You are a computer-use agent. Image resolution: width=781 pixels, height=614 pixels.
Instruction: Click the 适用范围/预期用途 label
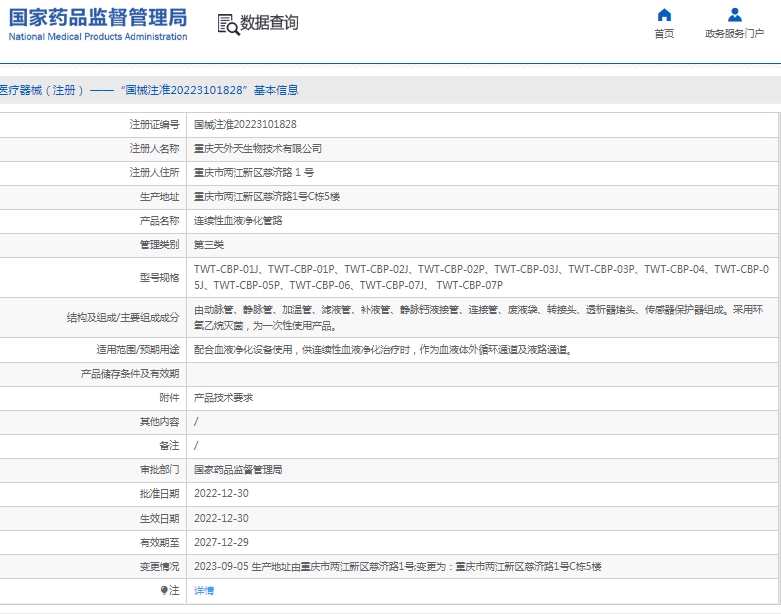[138, 350]
